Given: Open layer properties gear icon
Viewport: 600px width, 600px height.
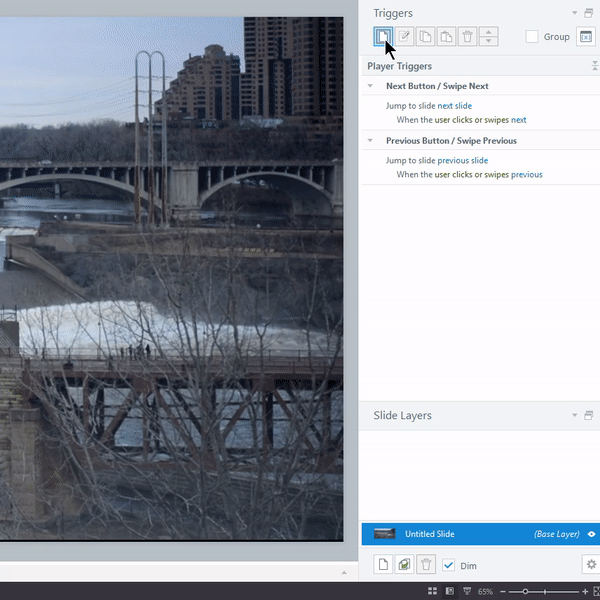Looking at the screenshot, I should [x=591, y=564].
